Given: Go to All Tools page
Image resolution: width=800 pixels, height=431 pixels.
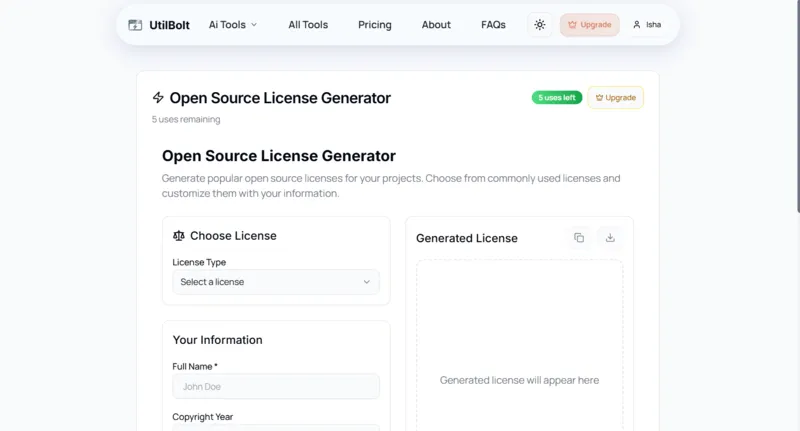Looking at the screenshot, I should [x=308, y=24].
